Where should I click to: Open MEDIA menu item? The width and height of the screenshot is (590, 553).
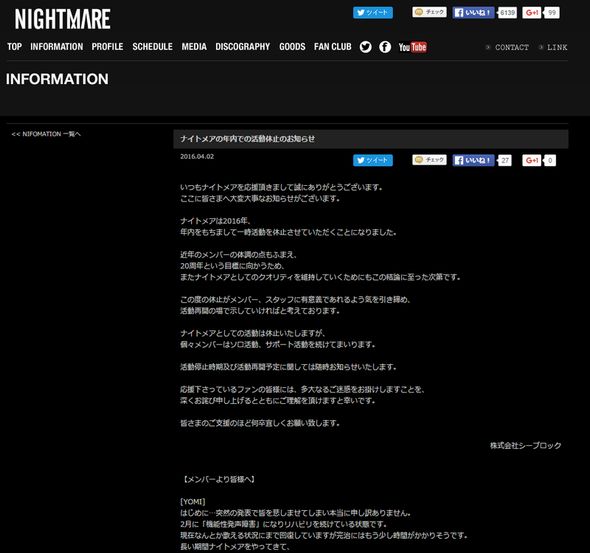tap(194, 47)
